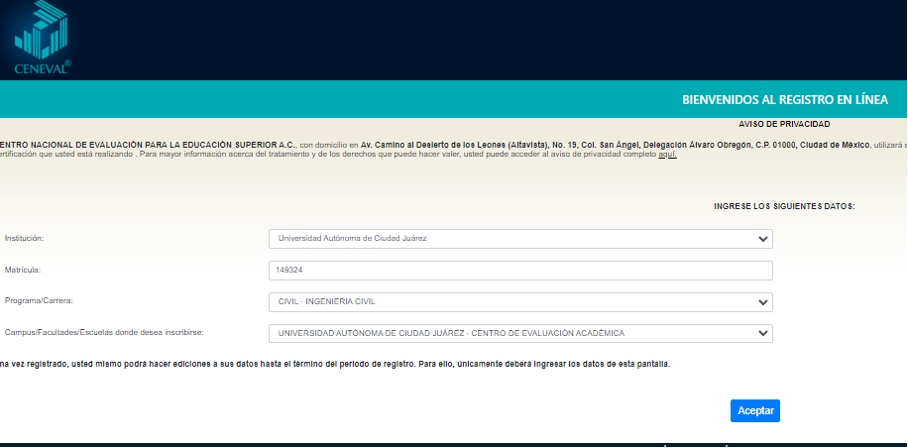908x448 pixels.
Task: Click the 'AVISO DE PRIVACIDAD' heading
Action: 784,124
